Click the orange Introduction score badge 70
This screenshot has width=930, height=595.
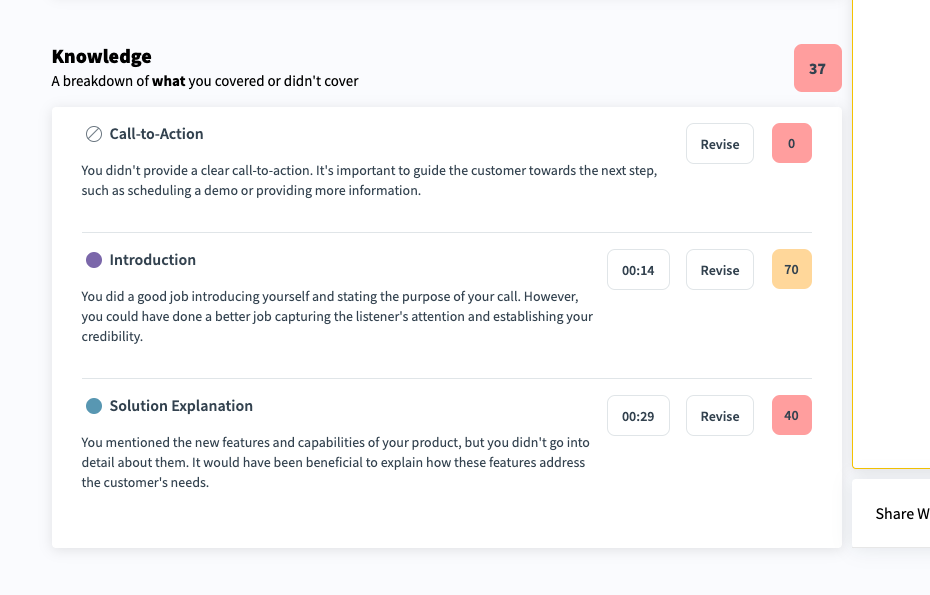(791, 270)
